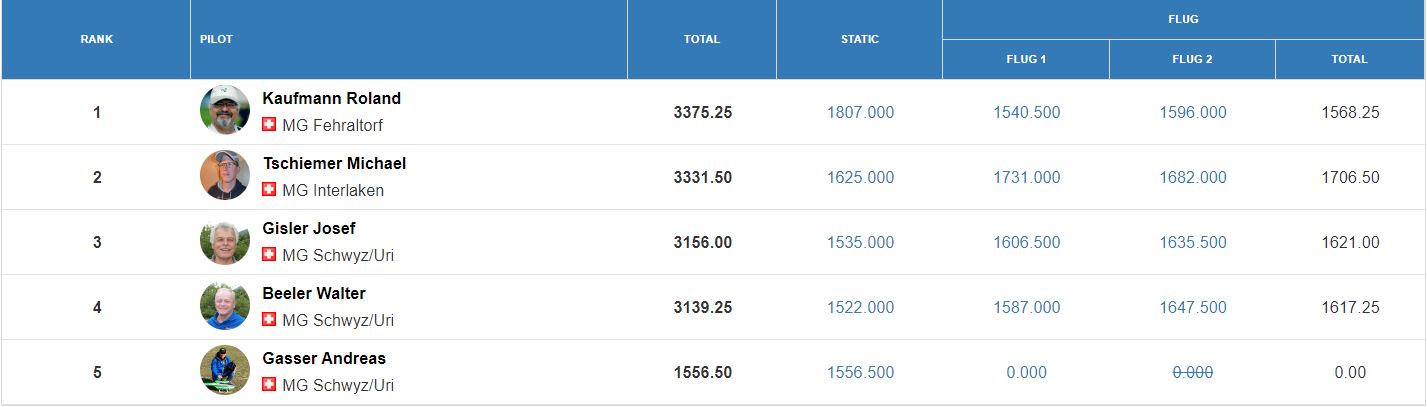The width and height of the screenshot is (1427, 407).
Task: Click flag icon in Gasser Andreas's row
Action: [x=269, y=385]
